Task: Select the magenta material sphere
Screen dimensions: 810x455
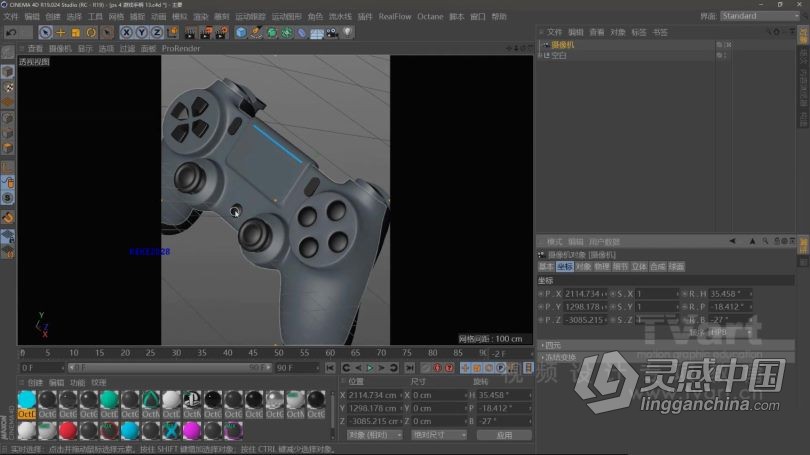Action: [192, 430]
